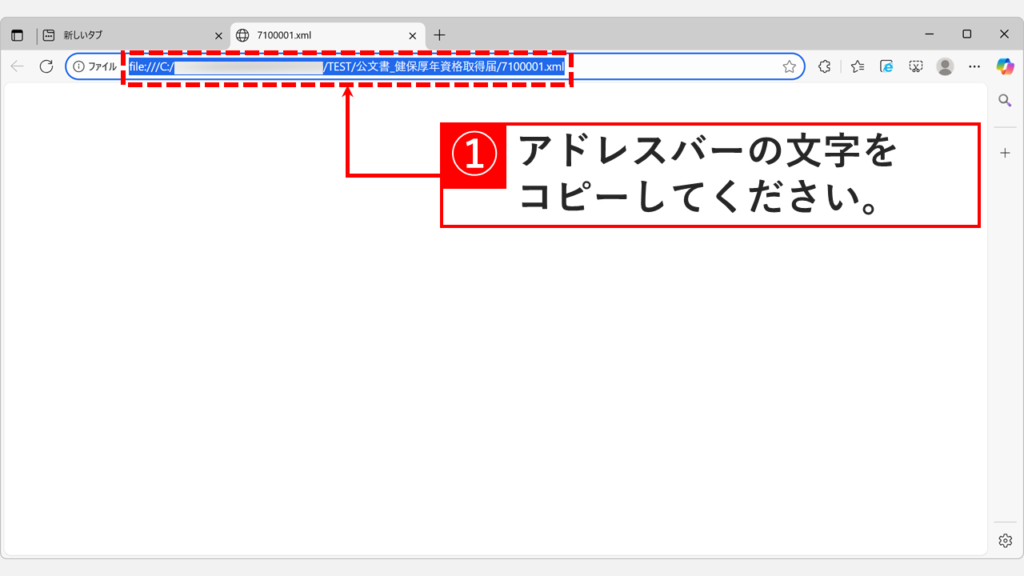Image resolution: width=1024 pixels, height=576 pixels.
Task: Open the Extensions menu
Action: [823, 66]
